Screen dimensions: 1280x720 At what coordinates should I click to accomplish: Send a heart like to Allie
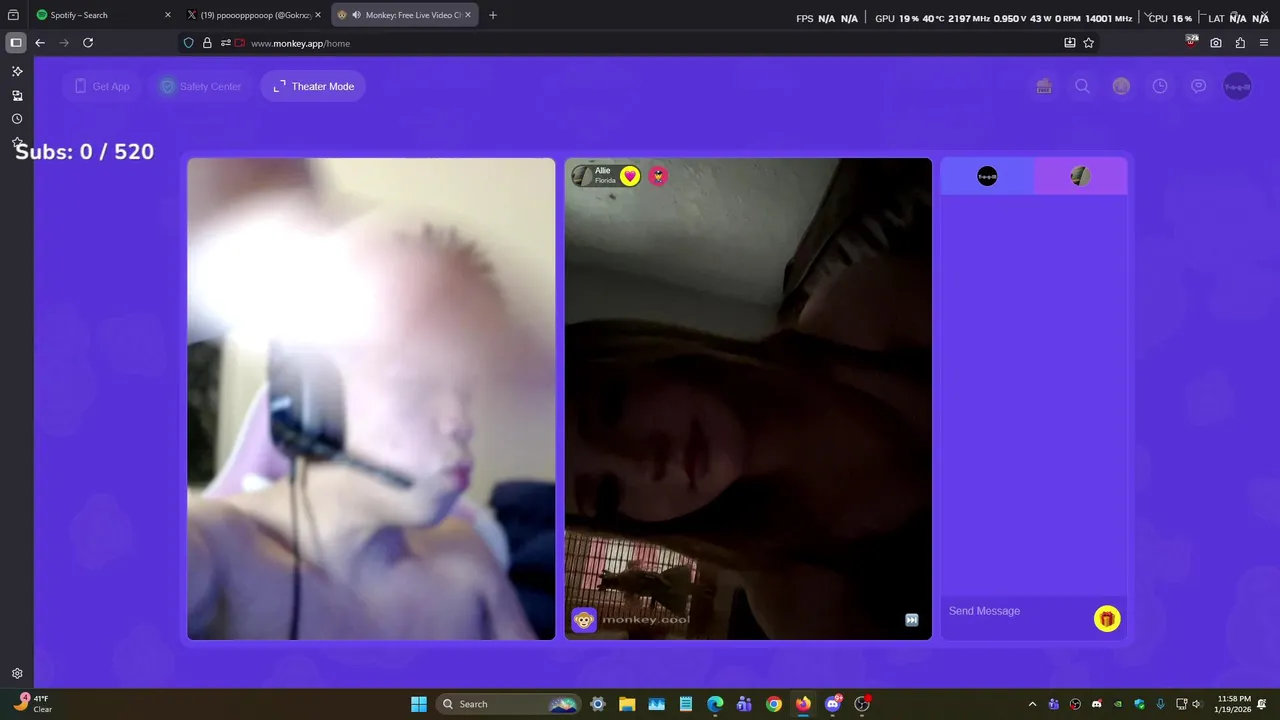[630, 176]
